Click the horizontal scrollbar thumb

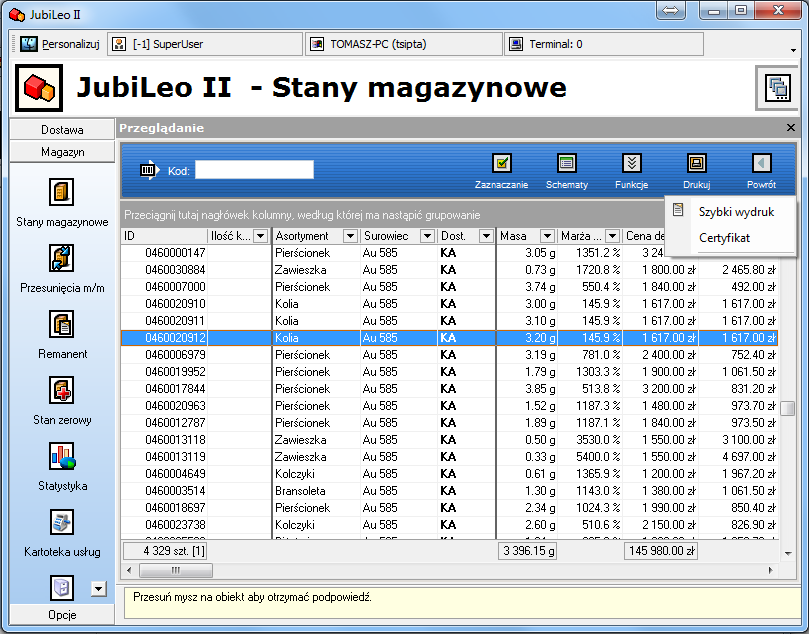coord(176,570)
